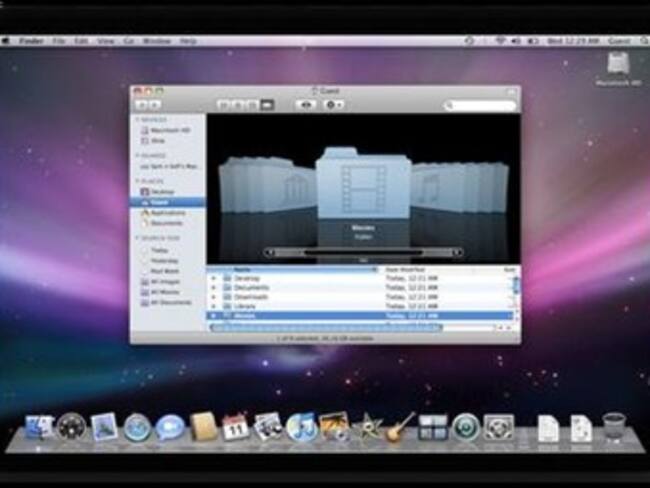
Task: Click Quick Look eye button in toolbar
Action: [x=304, y=104]
